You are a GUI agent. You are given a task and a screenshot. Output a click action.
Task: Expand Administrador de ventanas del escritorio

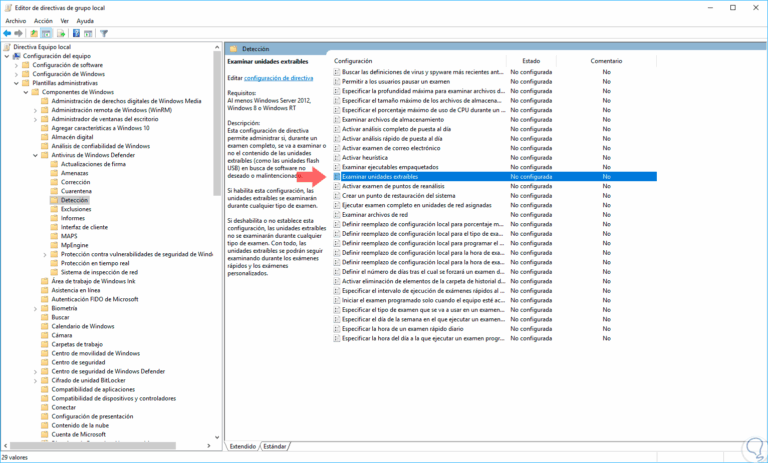[35, 119]
